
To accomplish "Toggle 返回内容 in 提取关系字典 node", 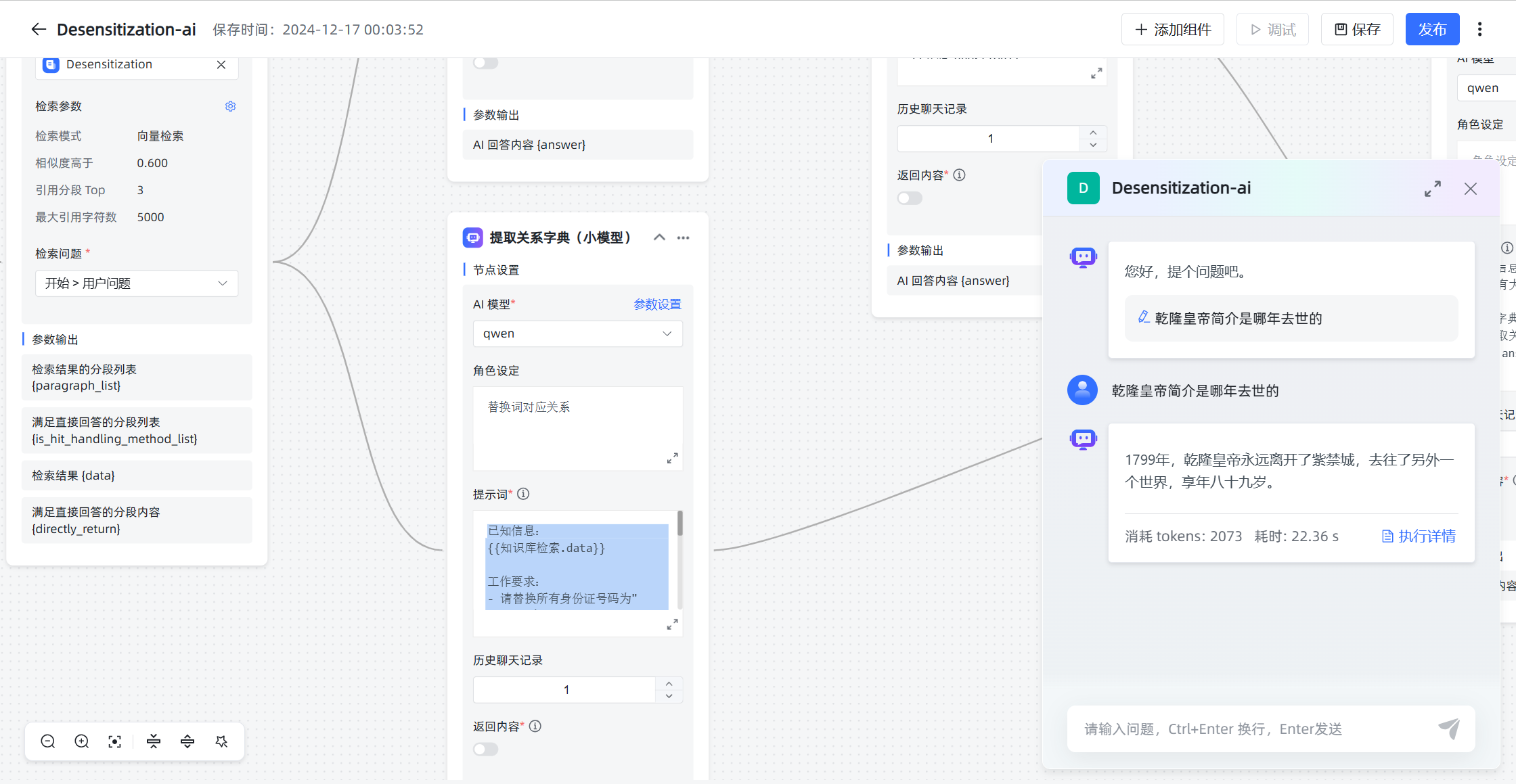I will 485,749.
